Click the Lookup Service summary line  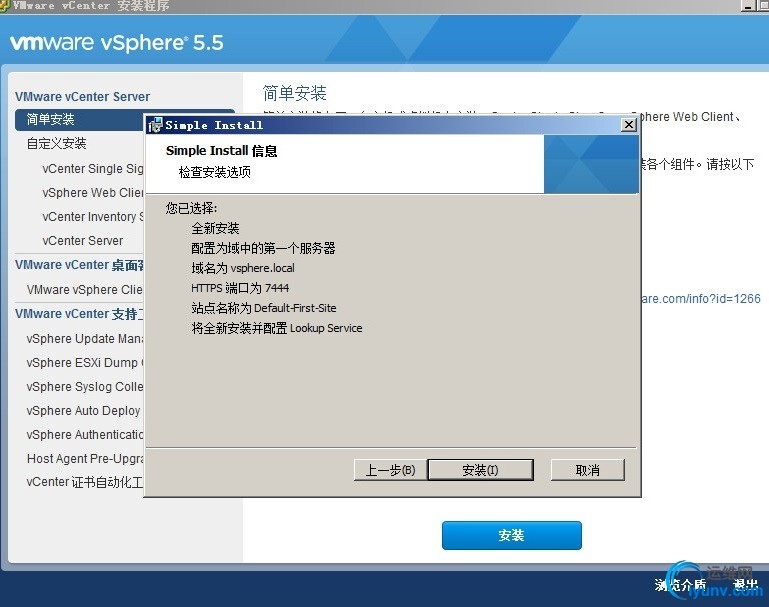tap(277, 328)
